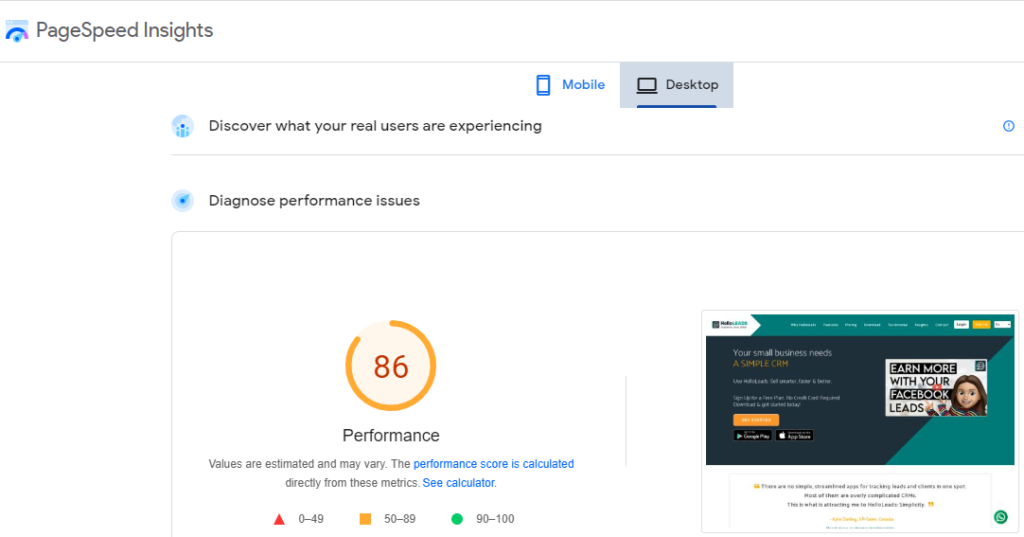Follow the "See calculator" link
This screenshot has width=1024, height=537.
pyautogui.click(x=458, y=483)
